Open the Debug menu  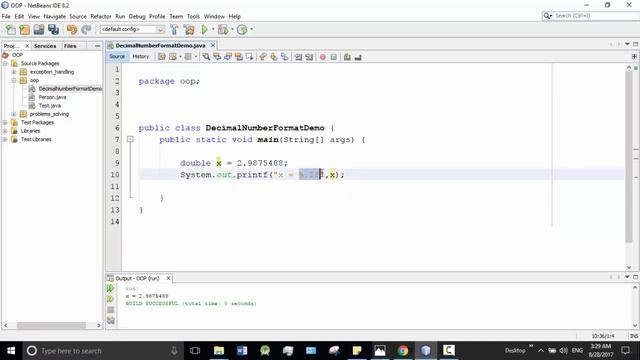(137, 16)
